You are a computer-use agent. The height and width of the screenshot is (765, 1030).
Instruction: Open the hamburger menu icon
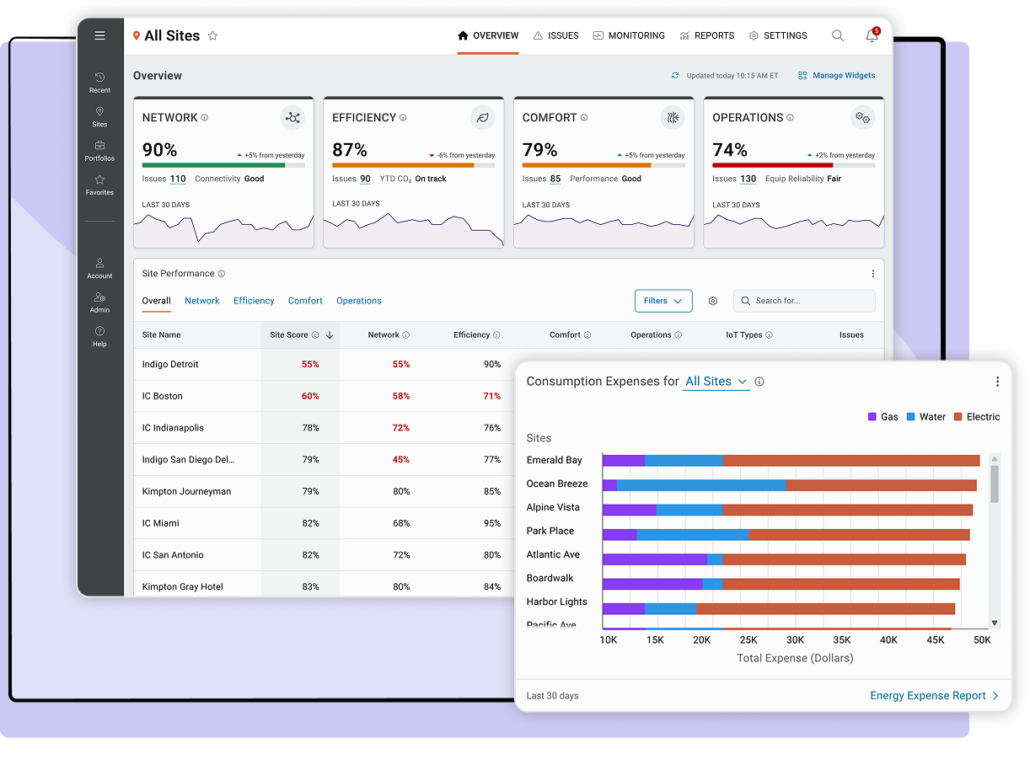point(99,35)
